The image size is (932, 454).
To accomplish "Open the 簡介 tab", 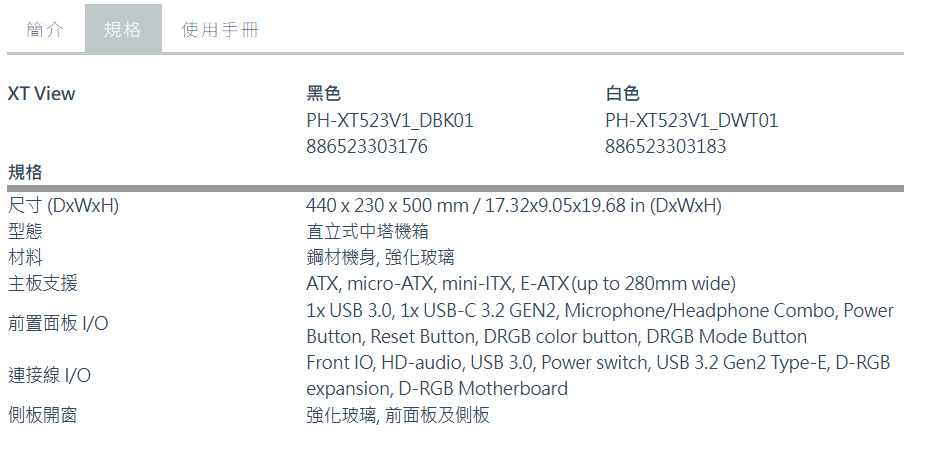I will click(x=45, y=29).
